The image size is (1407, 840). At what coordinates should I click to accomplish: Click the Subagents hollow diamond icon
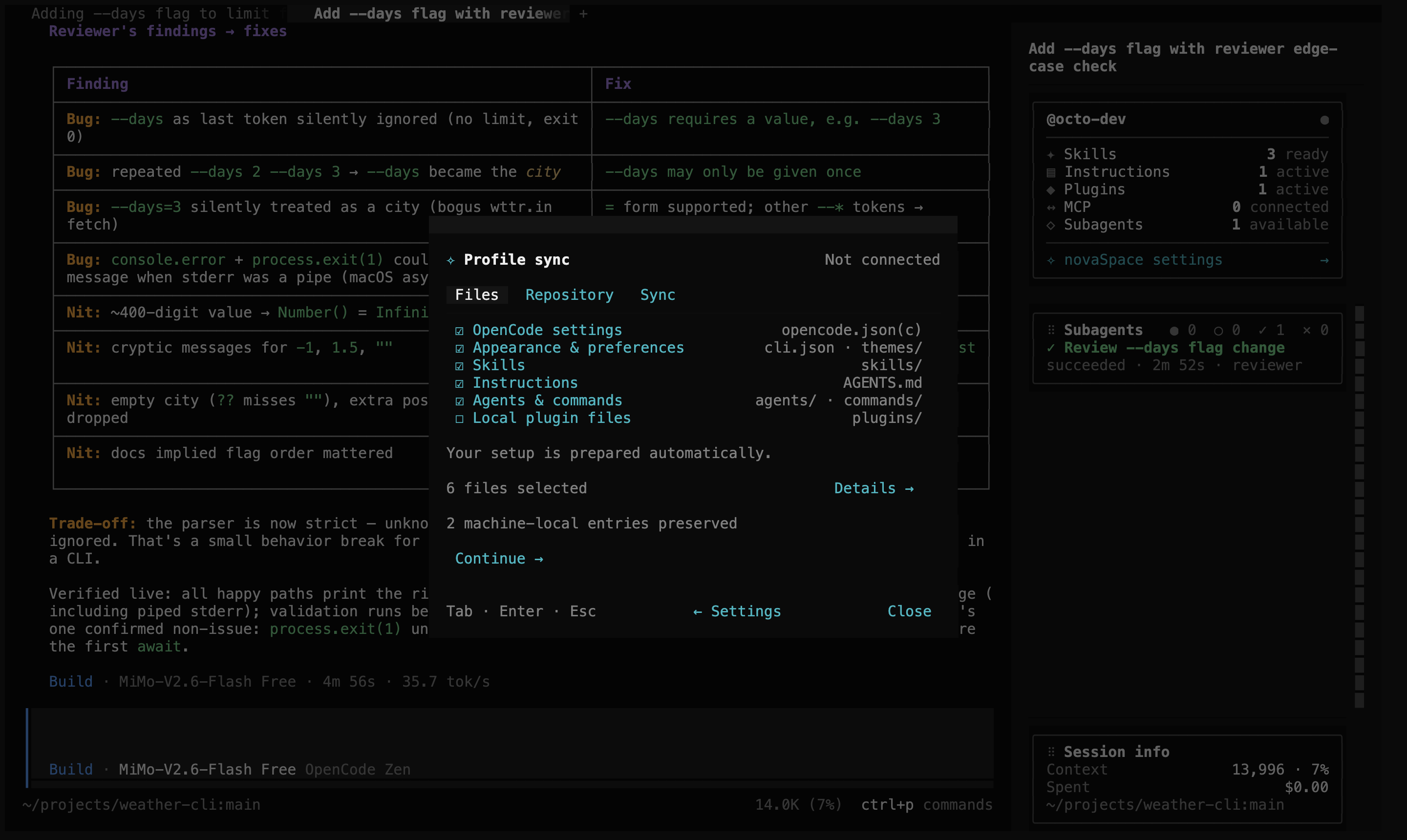[x=1051, y=225]
